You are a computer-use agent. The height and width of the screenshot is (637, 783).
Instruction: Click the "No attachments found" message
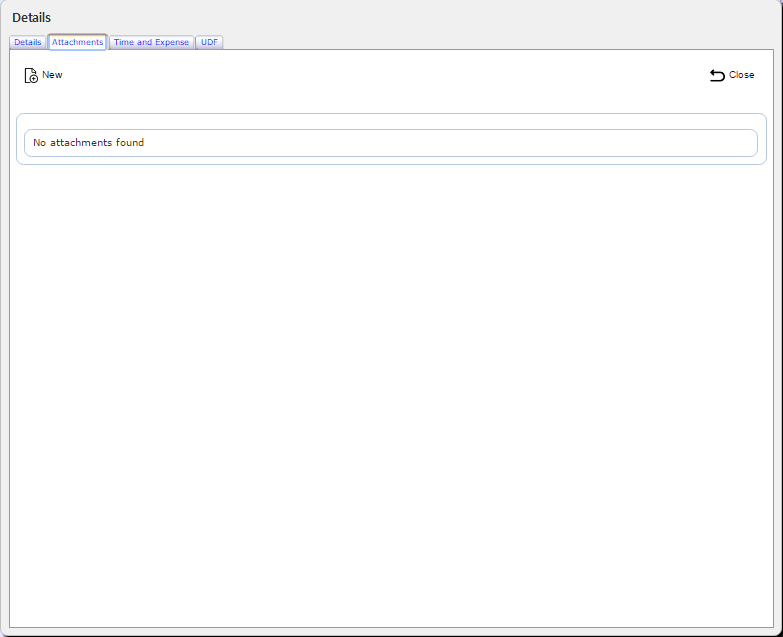pyautogui.click(x=88, y=143)
